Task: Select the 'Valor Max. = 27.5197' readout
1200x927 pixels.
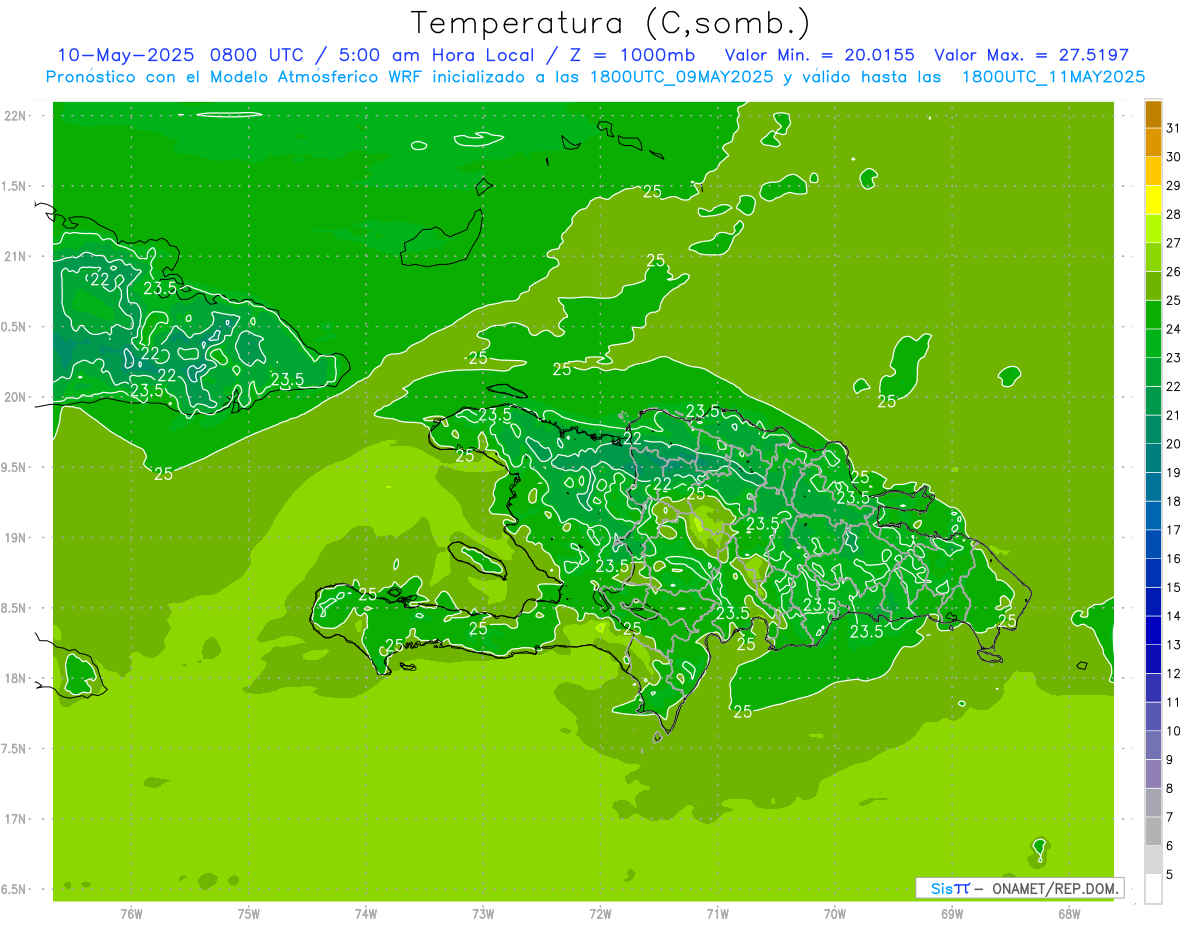Action: 1031,55
